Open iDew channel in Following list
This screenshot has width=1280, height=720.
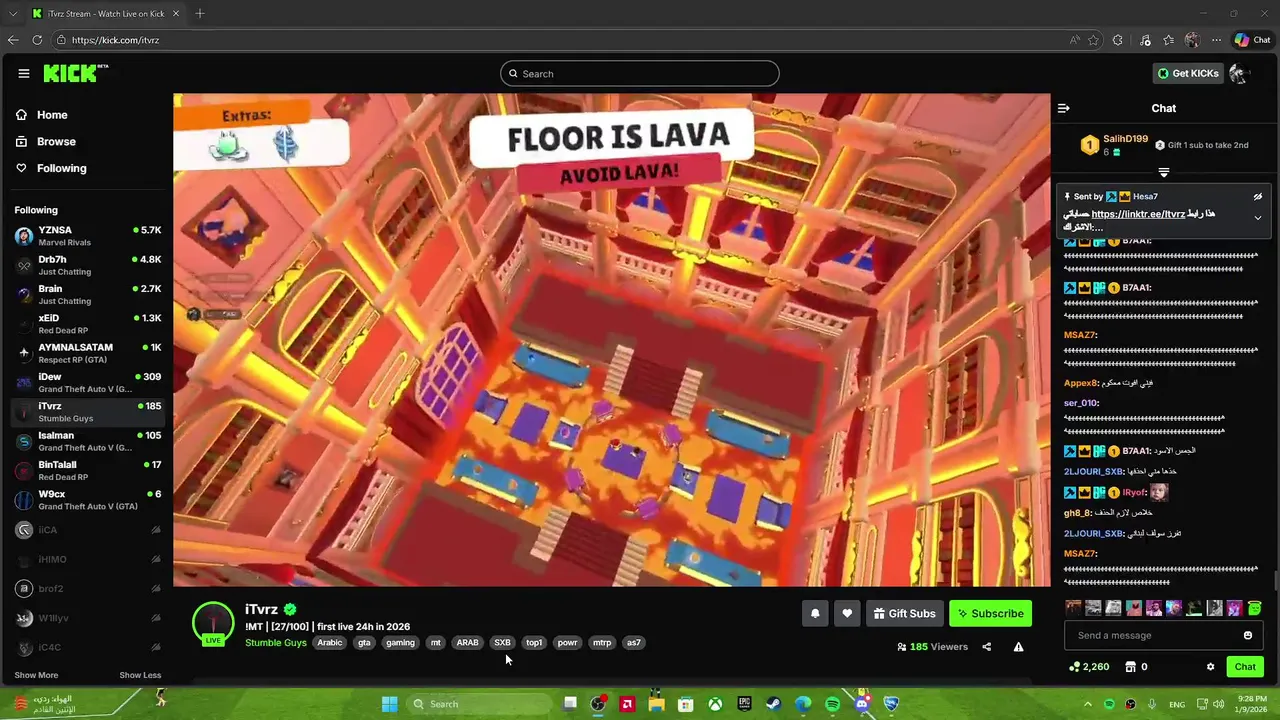tap(88, 382)
